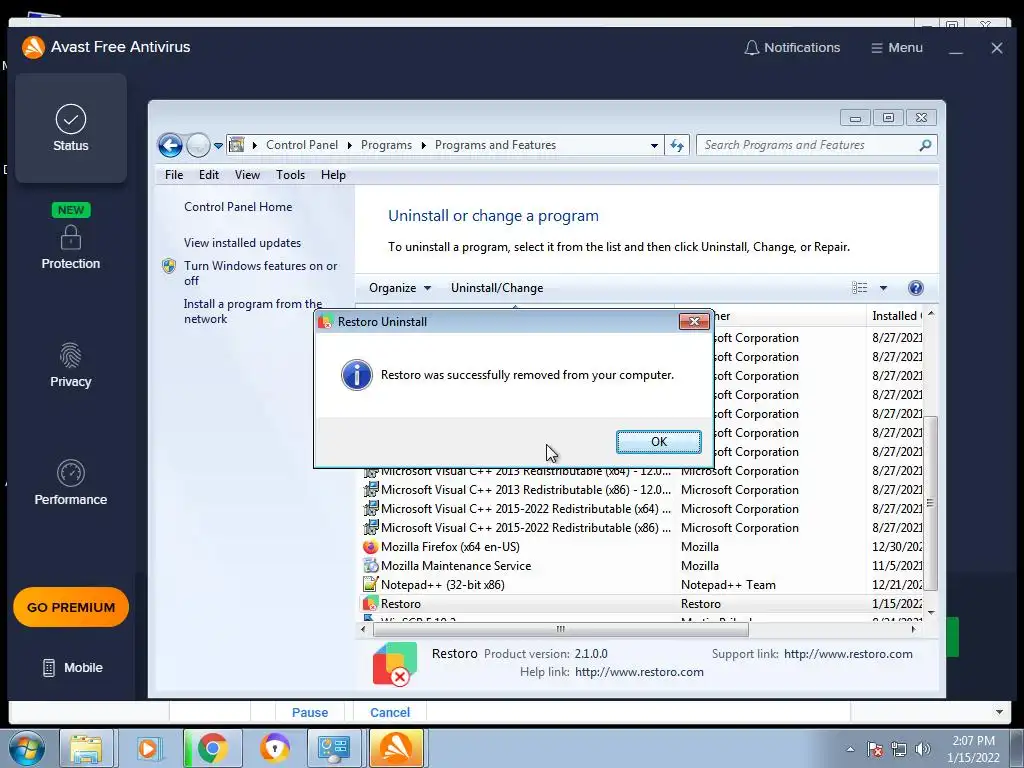Show hidden tray icons arrow
Viewport: 1024px width, 768px height.
850,749
